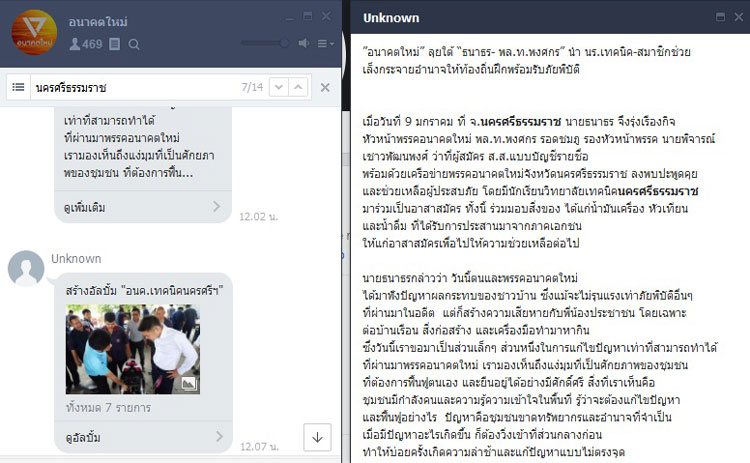Jump to the latest message with the down arrow button

317,437
